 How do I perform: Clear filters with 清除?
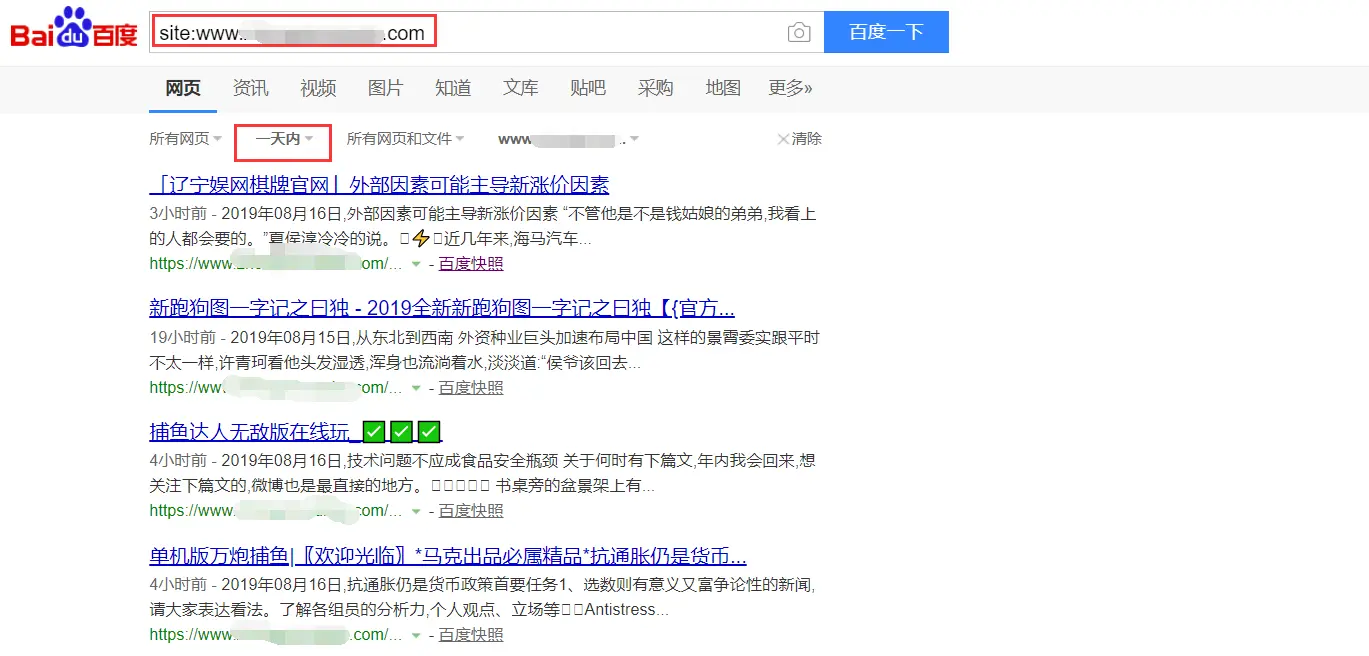click(799, 139)
